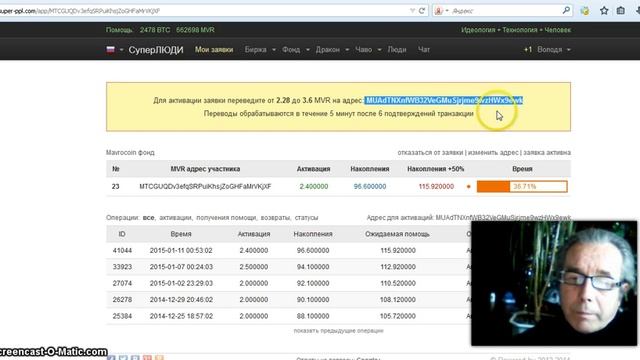Screen dimensions: 640x360
Task: Click savings value 88.100000
Action: coord(313,316)
